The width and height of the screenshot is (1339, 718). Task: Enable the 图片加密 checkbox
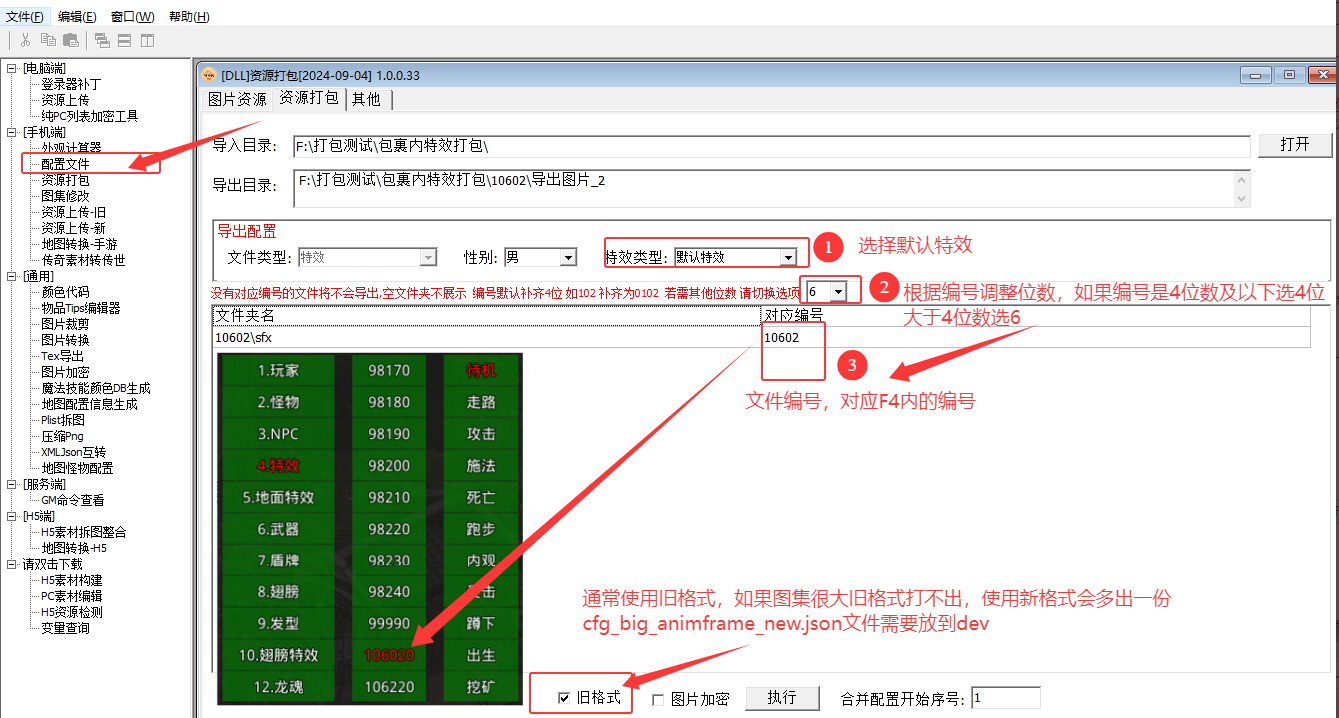[x=658, y=700]
